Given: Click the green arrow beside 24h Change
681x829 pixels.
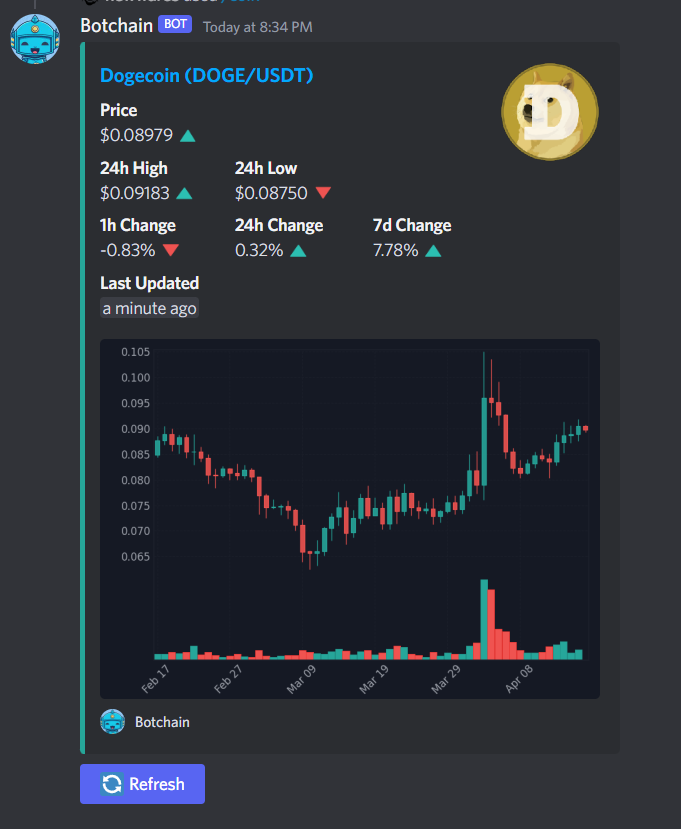Looking at the screenshot, I should (297, 250).
